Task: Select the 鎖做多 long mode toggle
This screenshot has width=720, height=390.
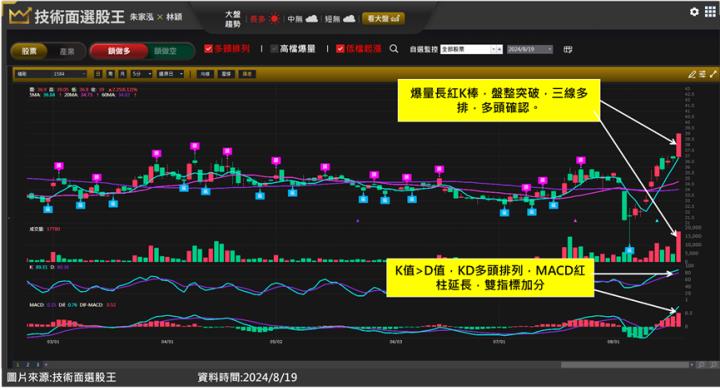Action: click(119, 51)
